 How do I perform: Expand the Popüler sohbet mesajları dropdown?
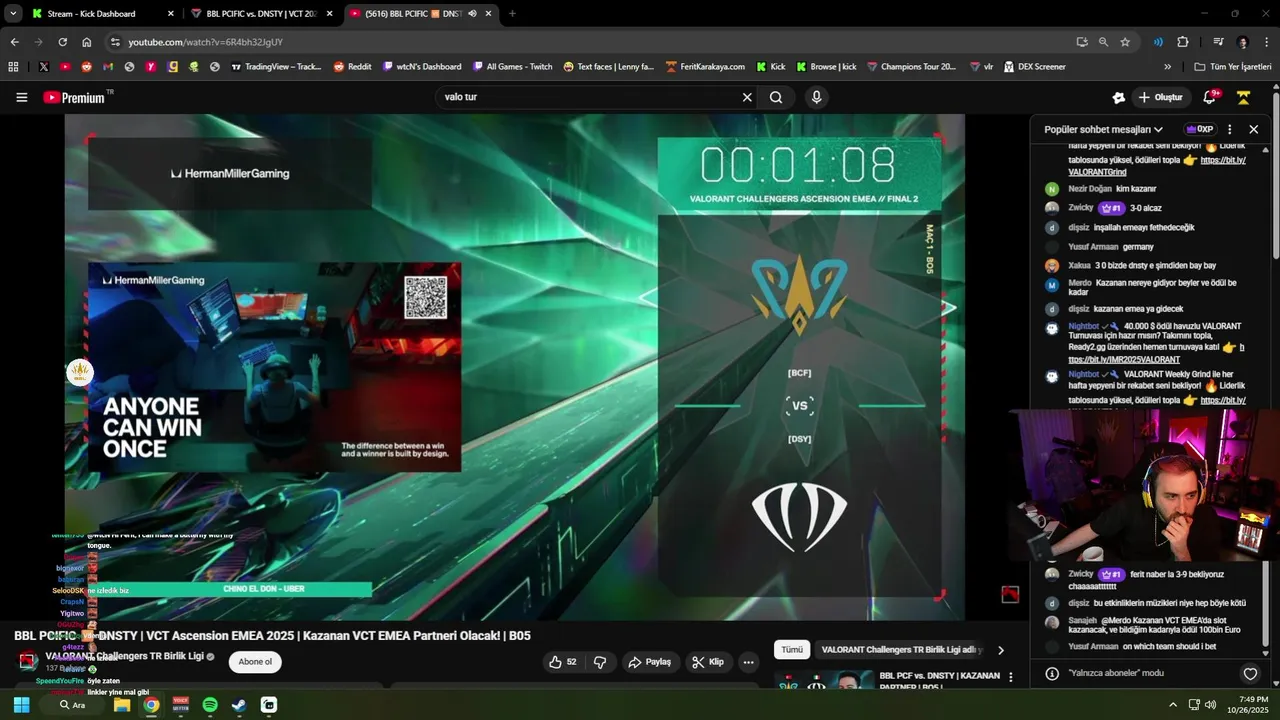tap(1103, 129)
